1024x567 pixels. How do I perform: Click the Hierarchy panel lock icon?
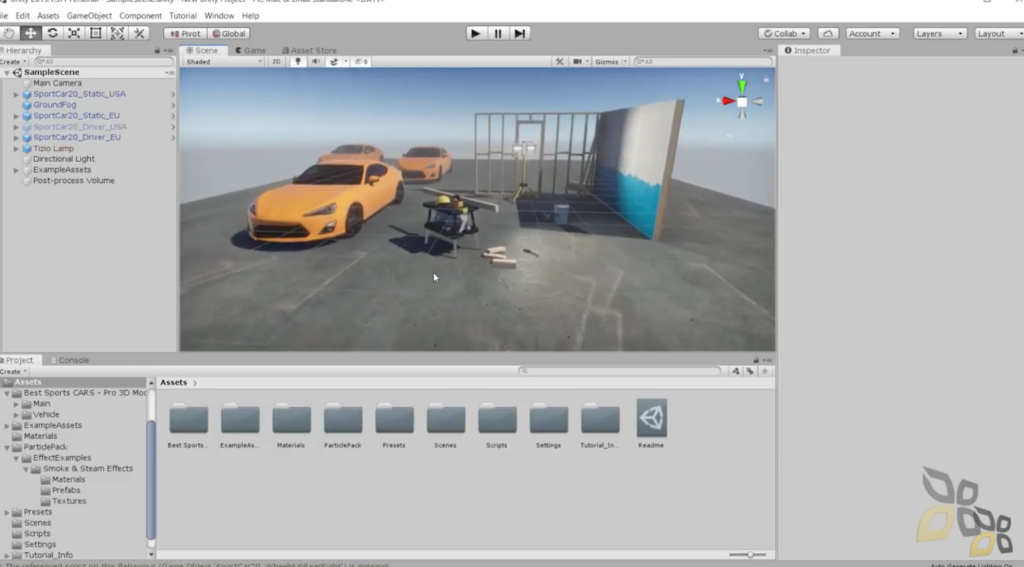point(157,50)
